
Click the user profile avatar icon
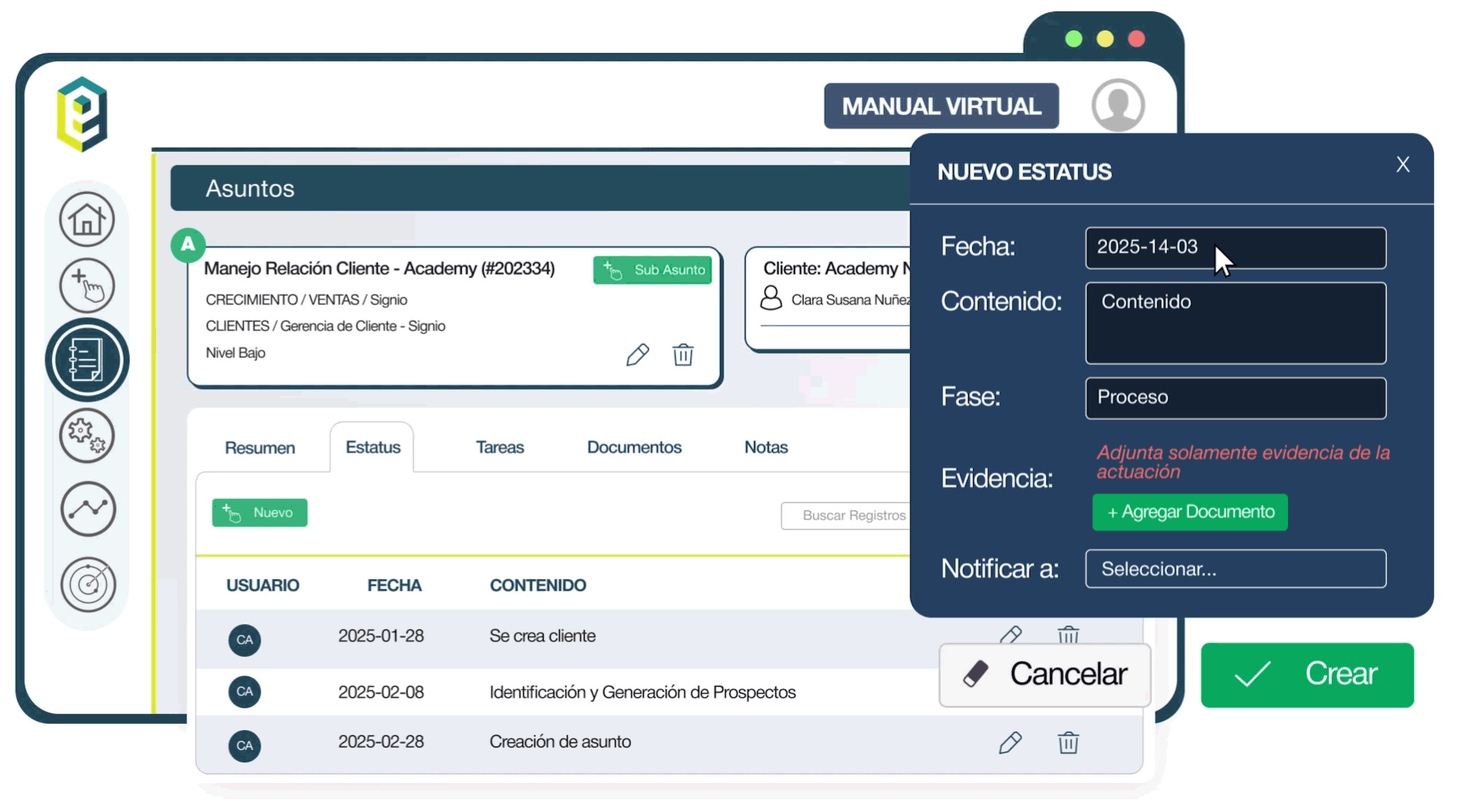coord(1118,105)
